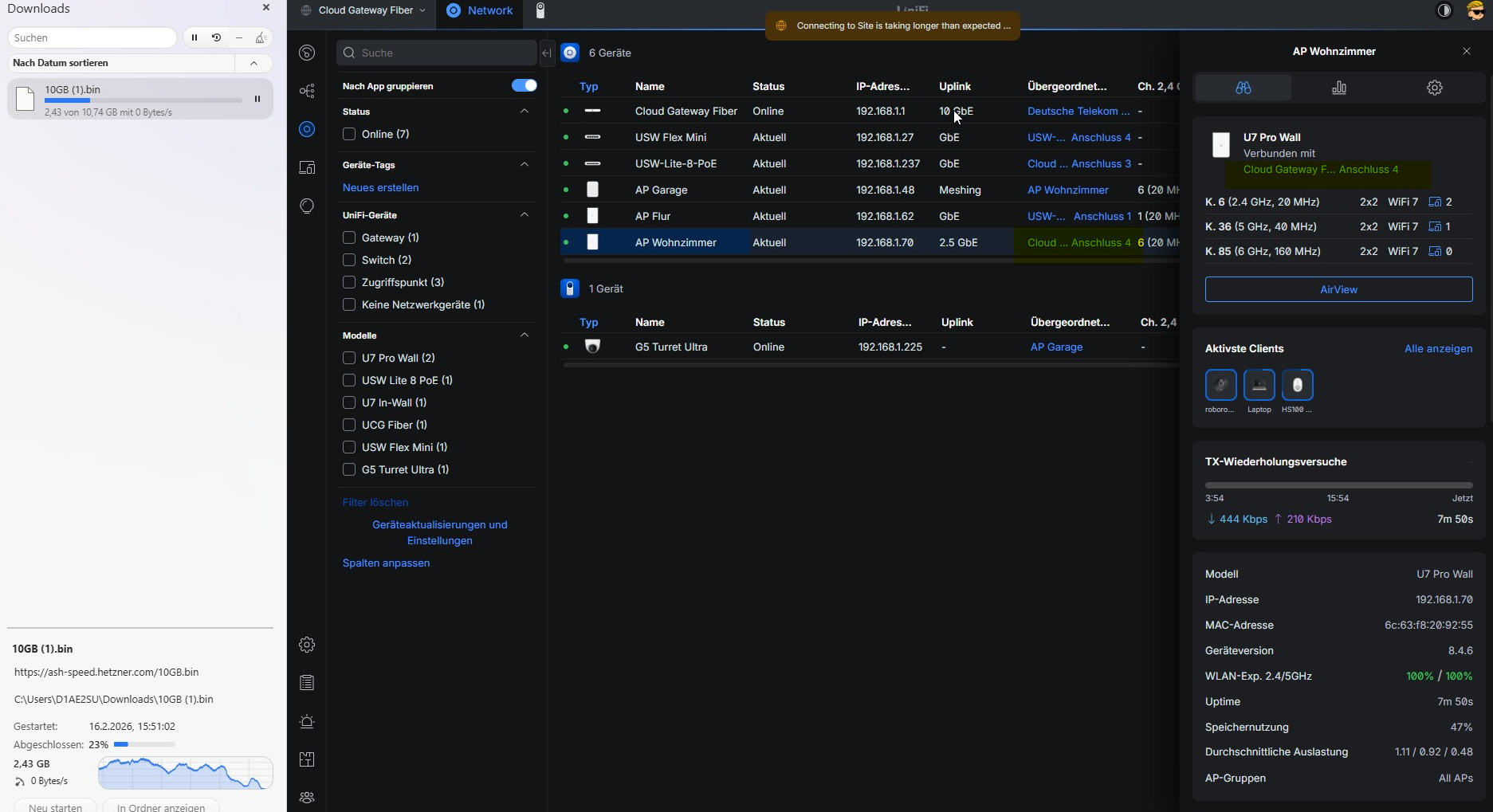Open the settings gear tab in device panel
The image size is (1493, 812).
click(x=1435, y=88)
